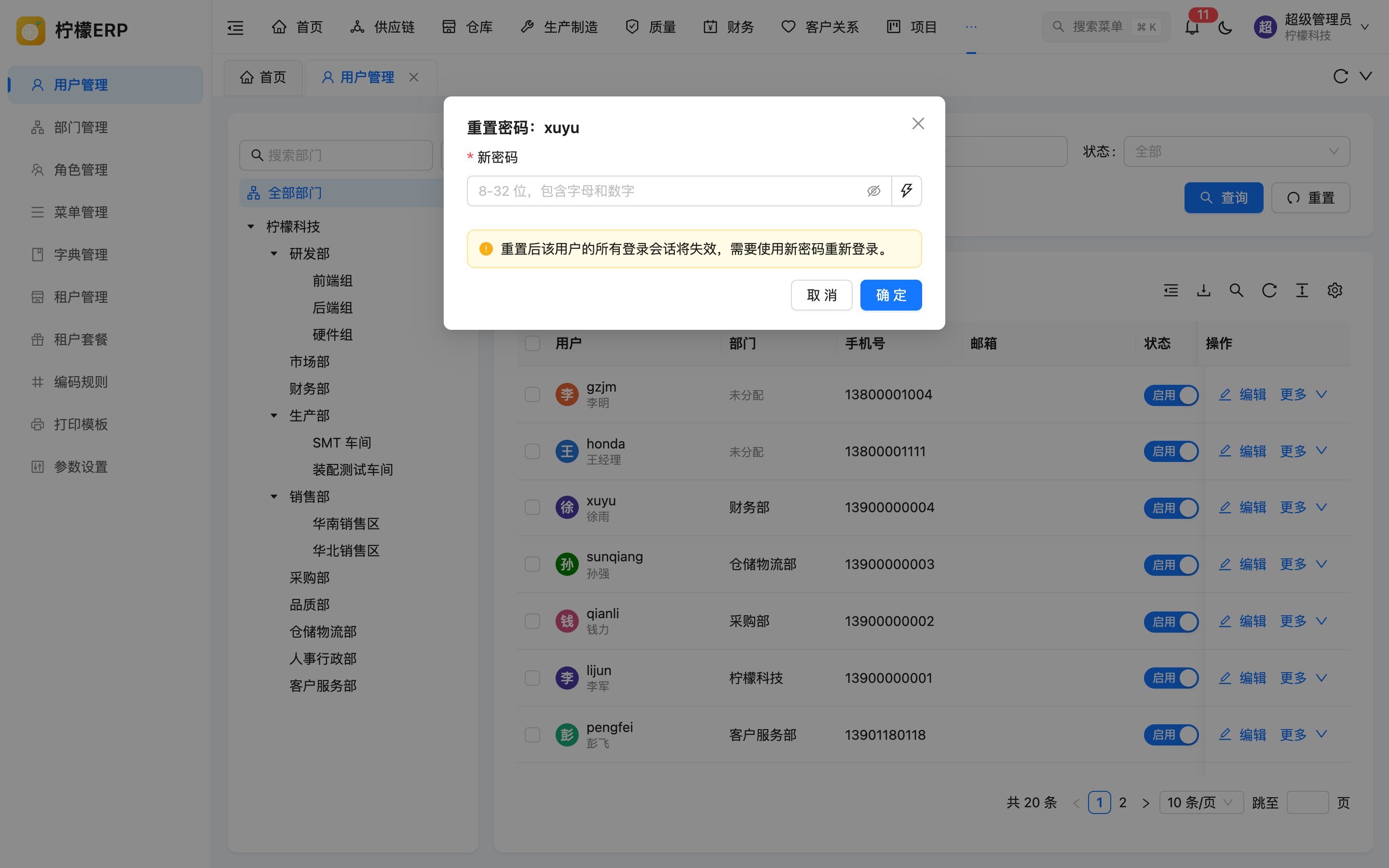The width and height of the screenshot is (1389, 868).
Task: Toggle honda user status switch
Action: point(1171,451)
